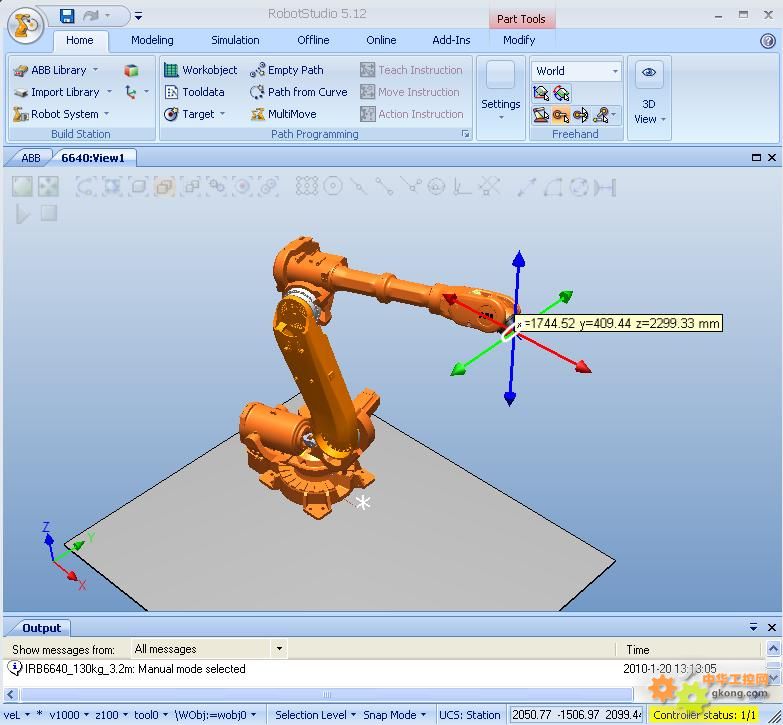Viewport: 783px width, 725px height.
Task: Click the Import Geometry cube icon
Action: coord(131,70)
